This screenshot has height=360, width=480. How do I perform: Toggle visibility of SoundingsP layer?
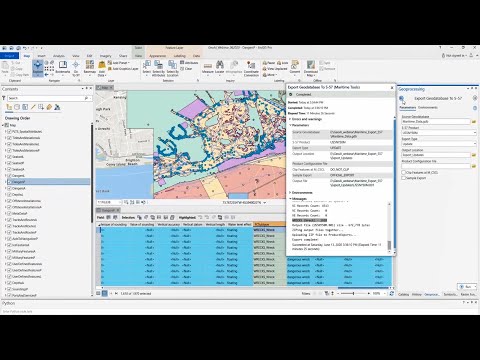[10, 289]
